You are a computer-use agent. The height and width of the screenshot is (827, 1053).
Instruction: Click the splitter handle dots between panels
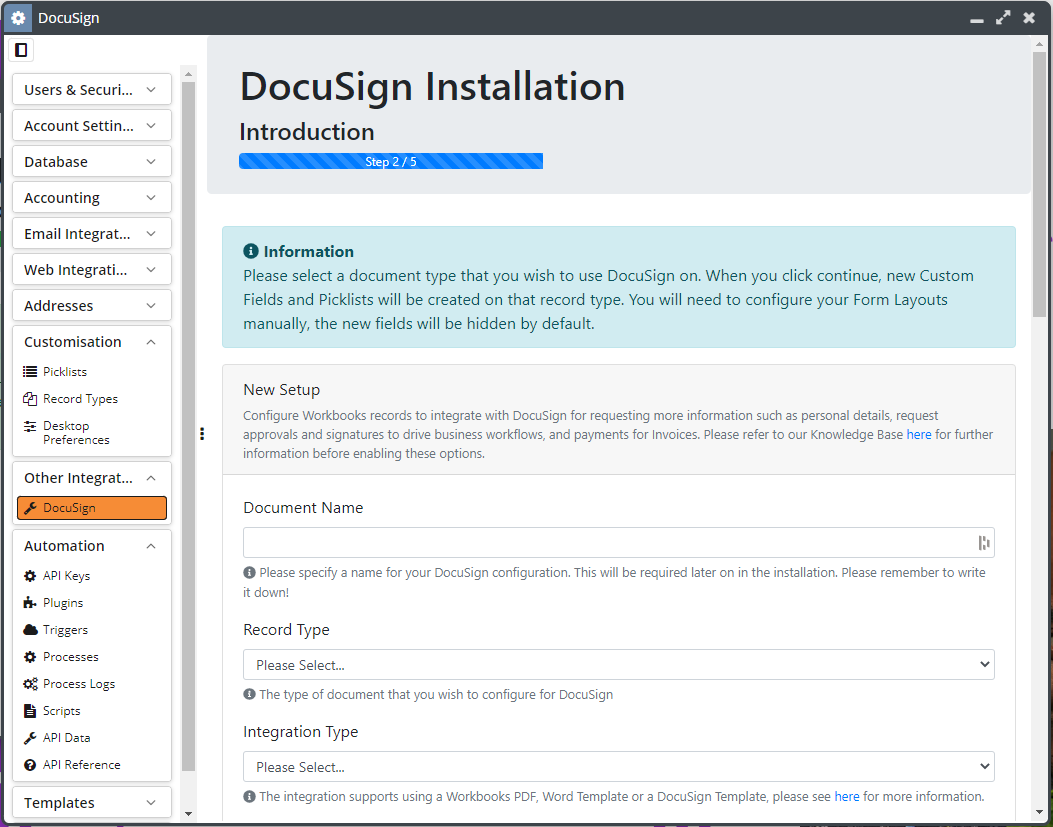(x=202, y=434)
